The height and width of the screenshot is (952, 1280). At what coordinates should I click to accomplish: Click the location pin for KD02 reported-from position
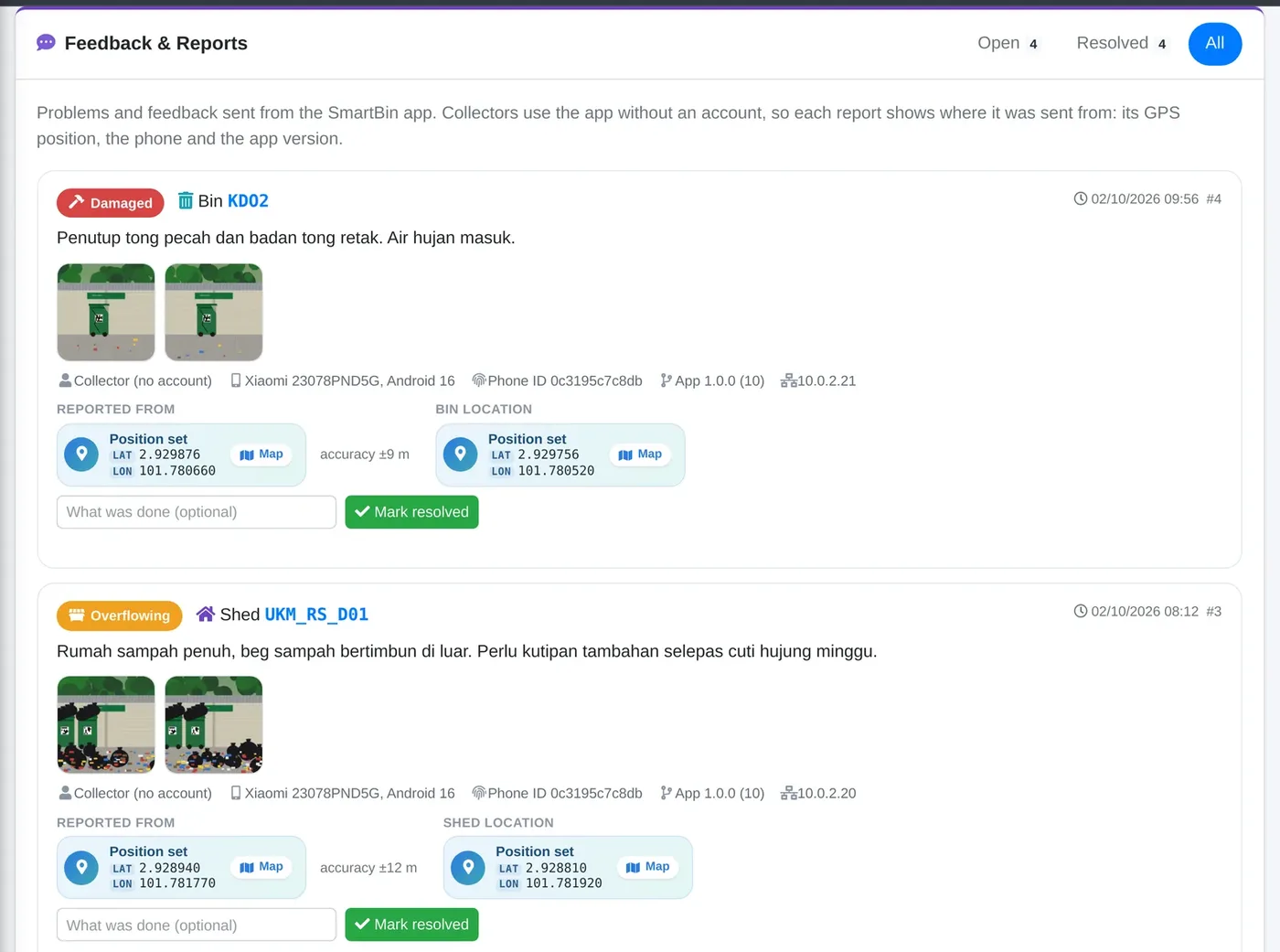pyautogui.click(x=81, y=454)
